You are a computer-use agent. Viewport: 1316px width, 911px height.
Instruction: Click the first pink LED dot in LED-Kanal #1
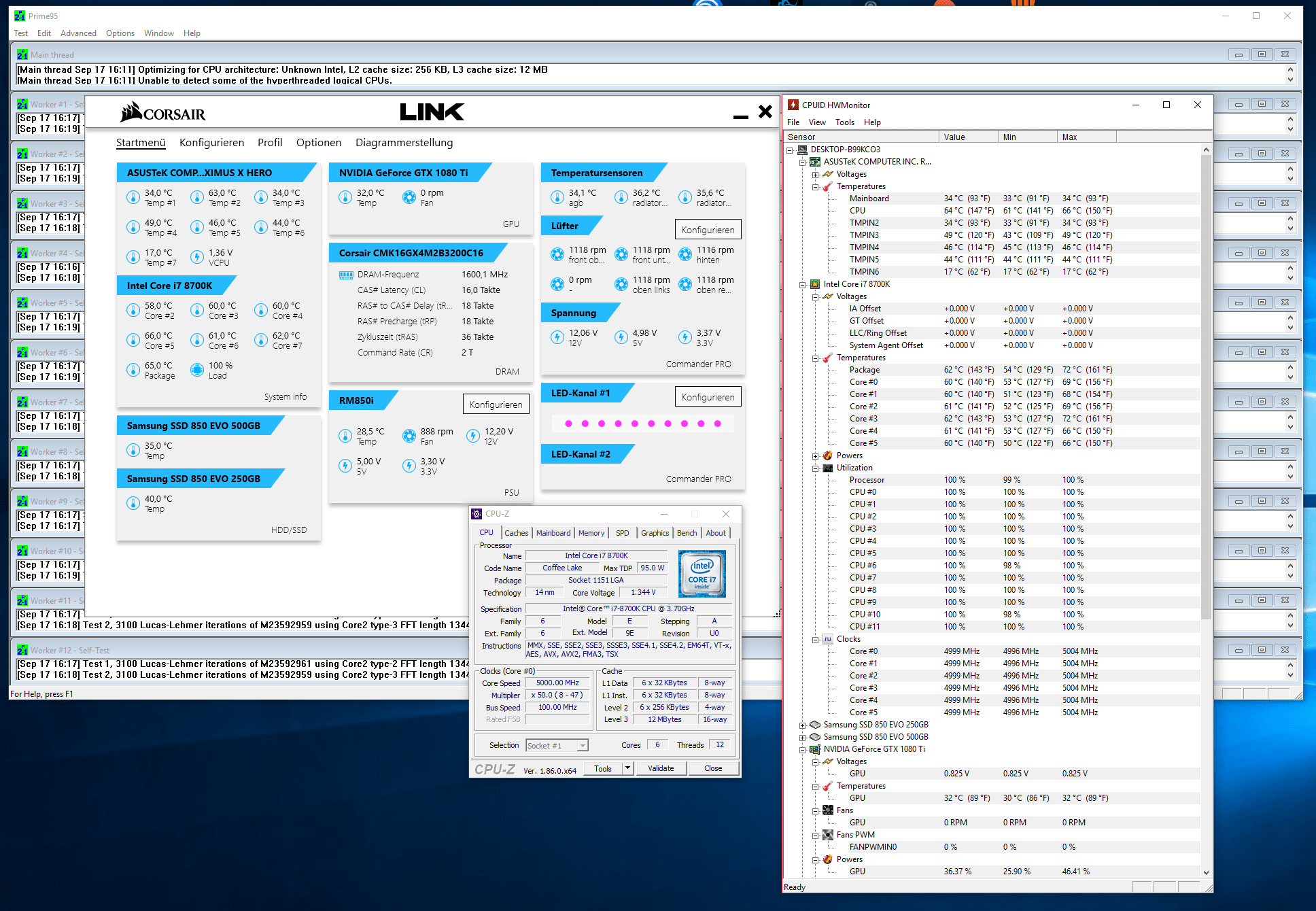[x=568, y=424]
